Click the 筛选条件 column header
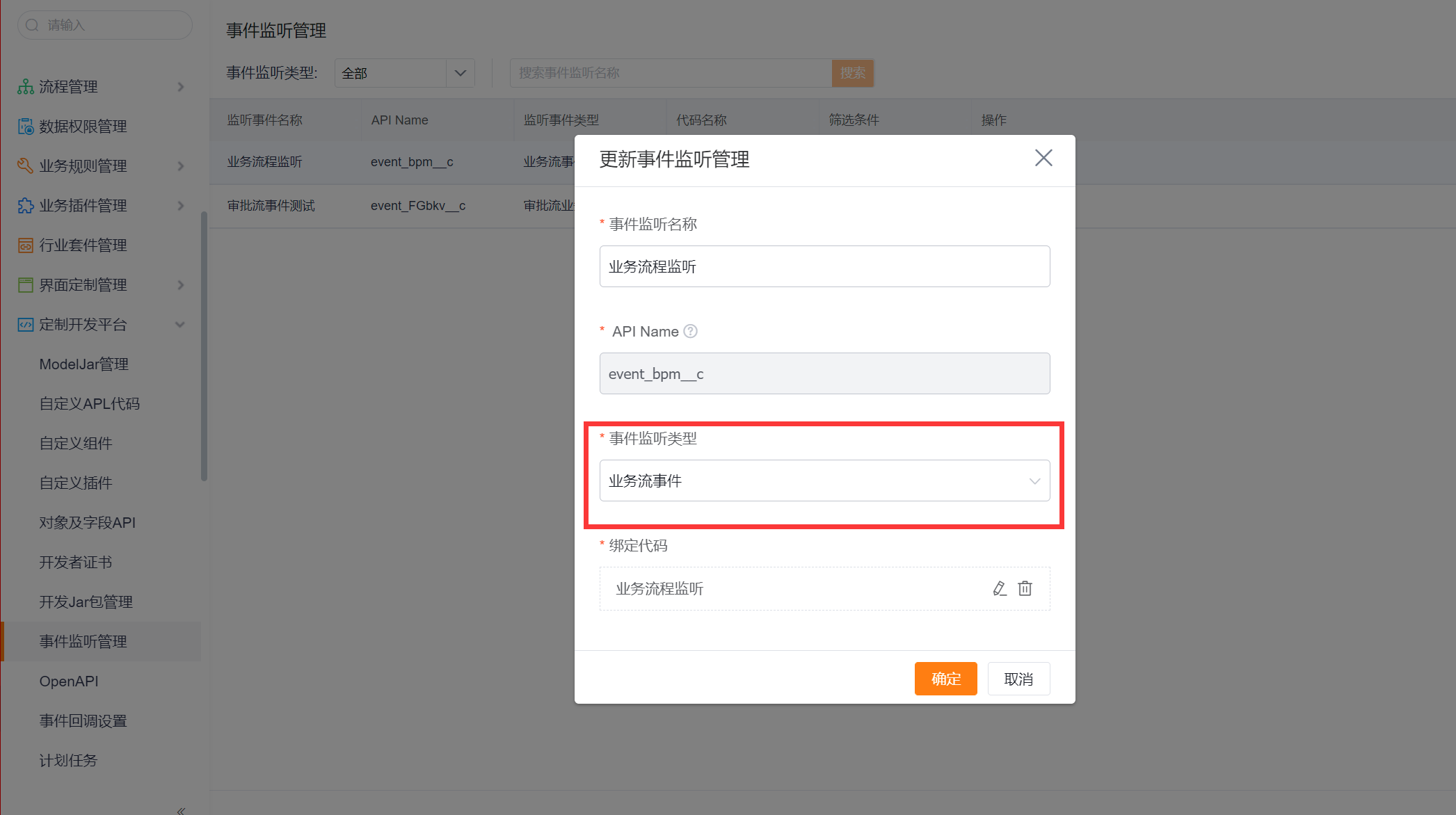The width and height of the screenshot is (1456, 815). coord(854,120)
